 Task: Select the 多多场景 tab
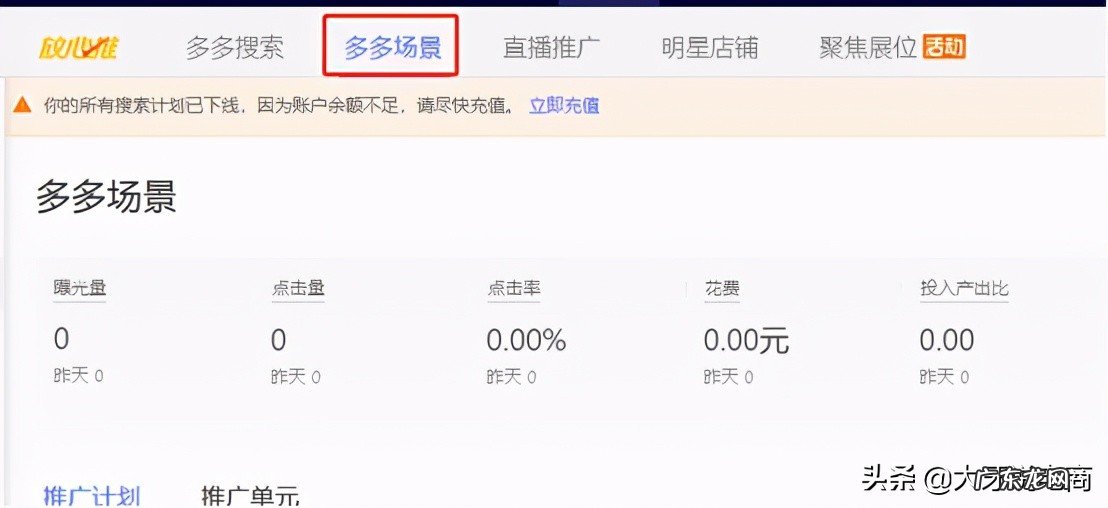click(392, 48)
